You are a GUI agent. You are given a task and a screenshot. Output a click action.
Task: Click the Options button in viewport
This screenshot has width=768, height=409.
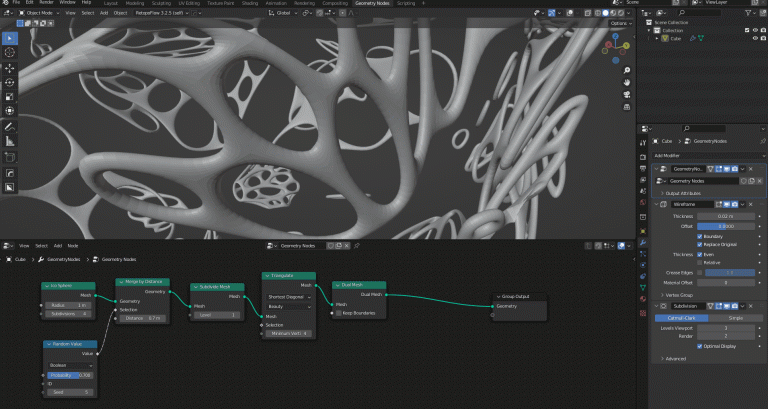click(619, 23)
